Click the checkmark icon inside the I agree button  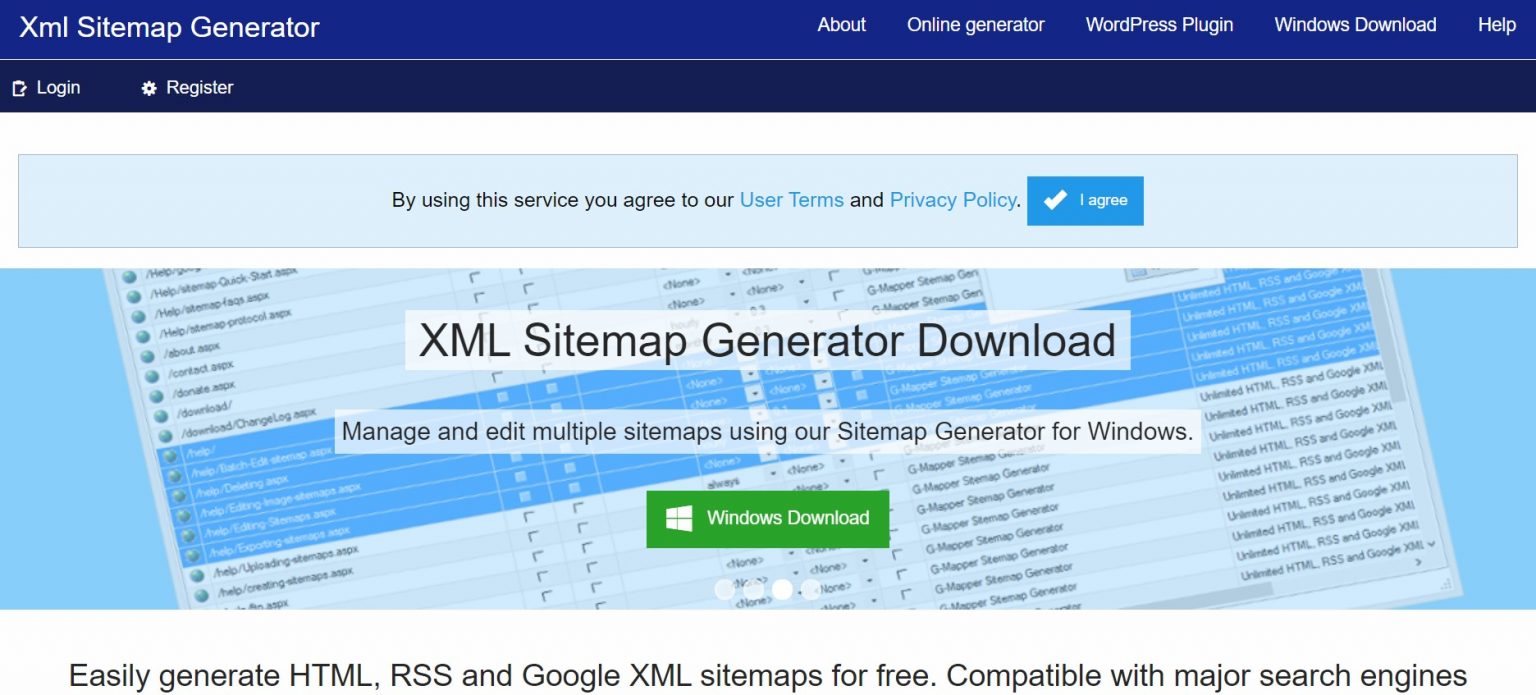[1056, 199]
